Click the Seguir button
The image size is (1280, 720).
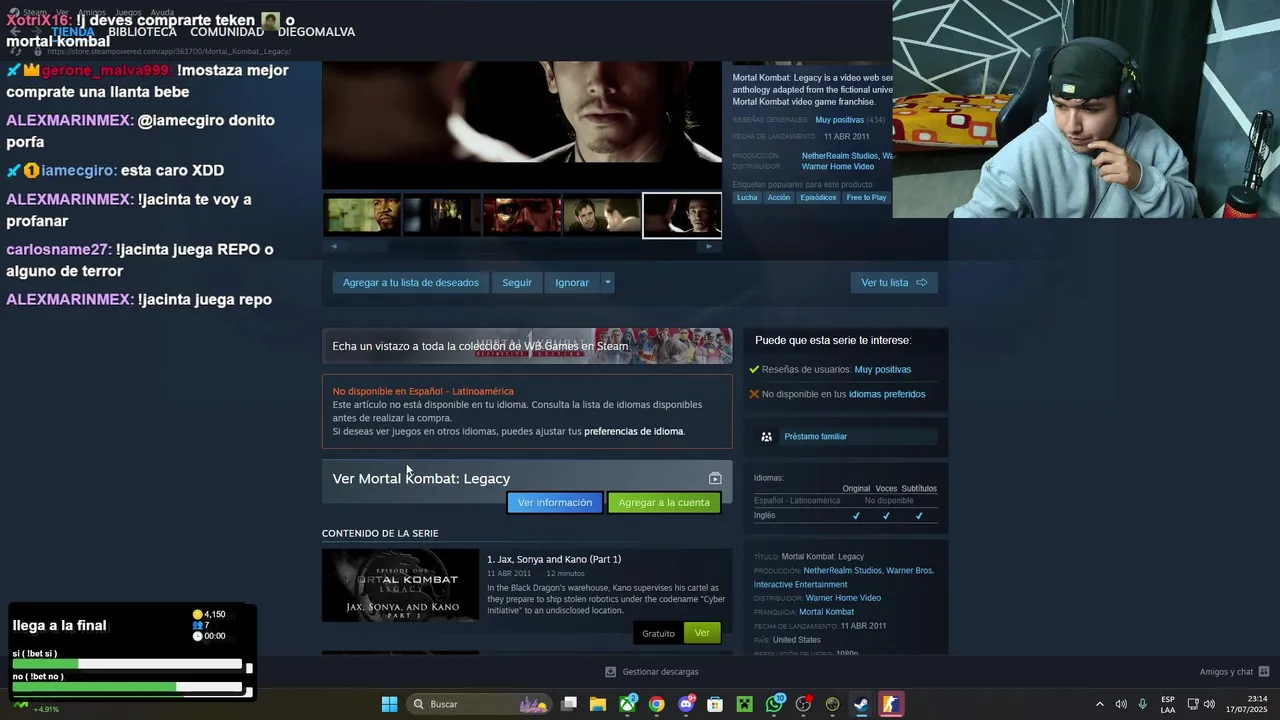[517, 283]
